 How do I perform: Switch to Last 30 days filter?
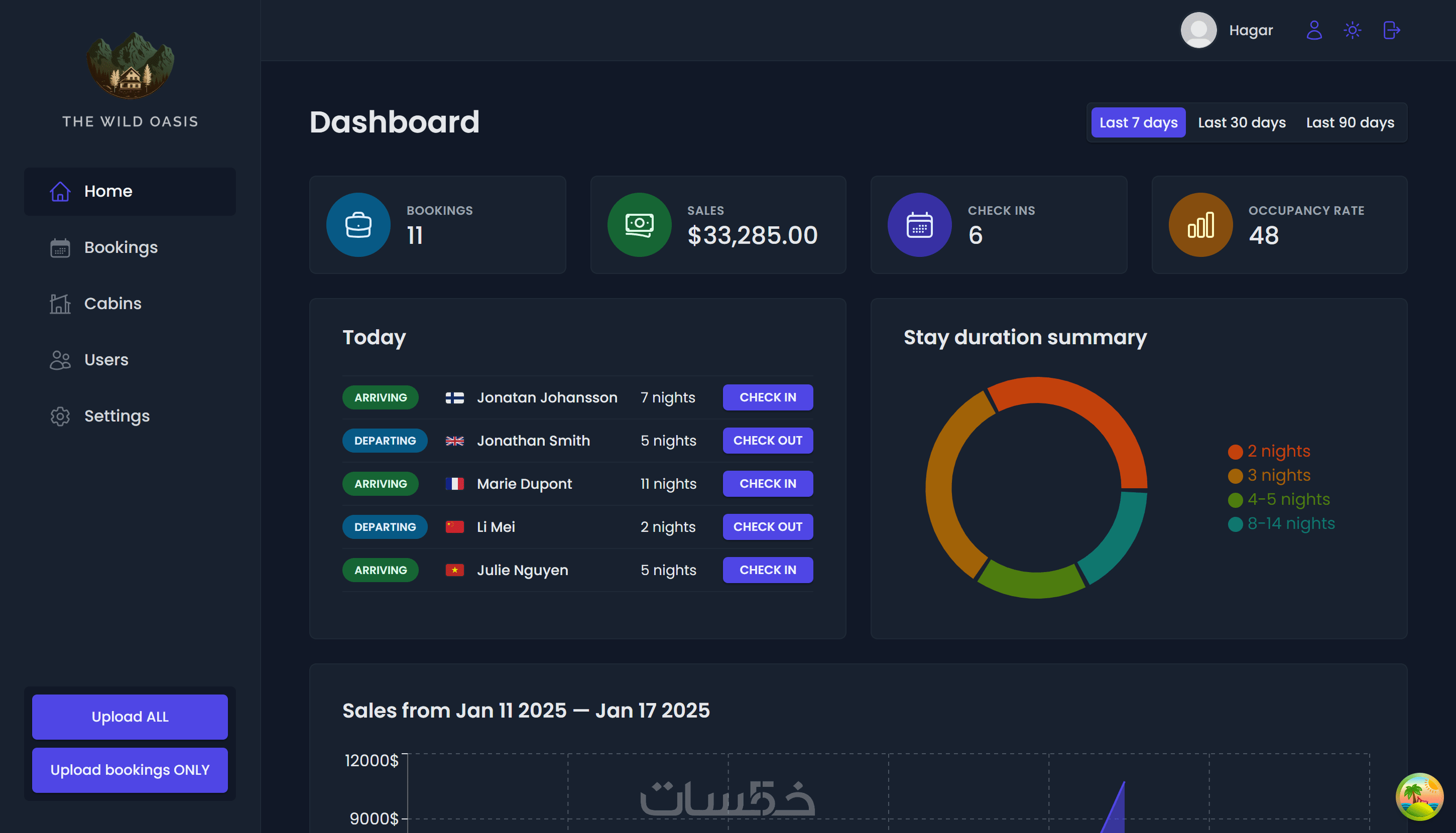[1242, 122]
